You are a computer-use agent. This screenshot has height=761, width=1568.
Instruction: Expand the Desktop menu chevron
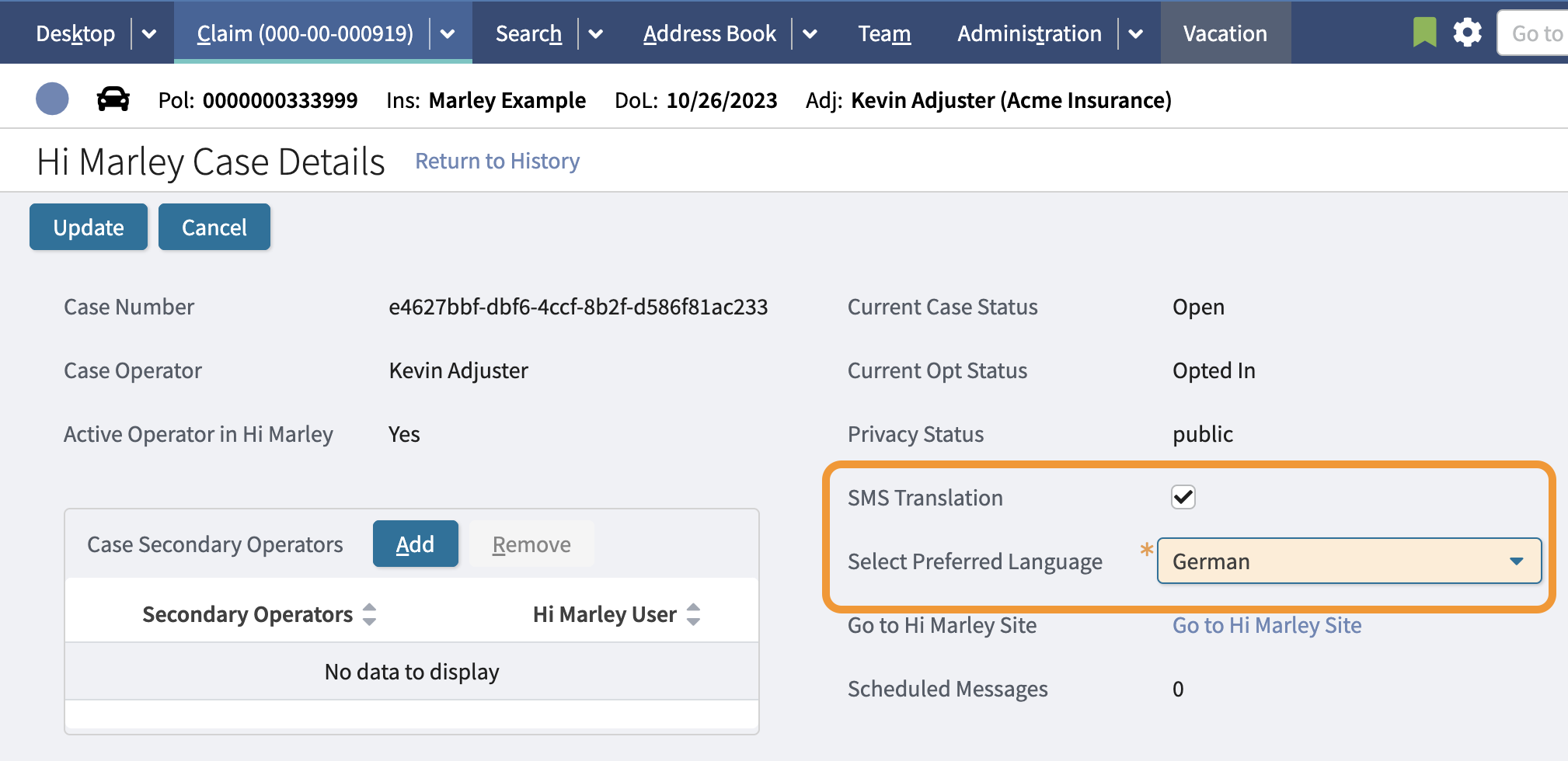pos(150,34)
